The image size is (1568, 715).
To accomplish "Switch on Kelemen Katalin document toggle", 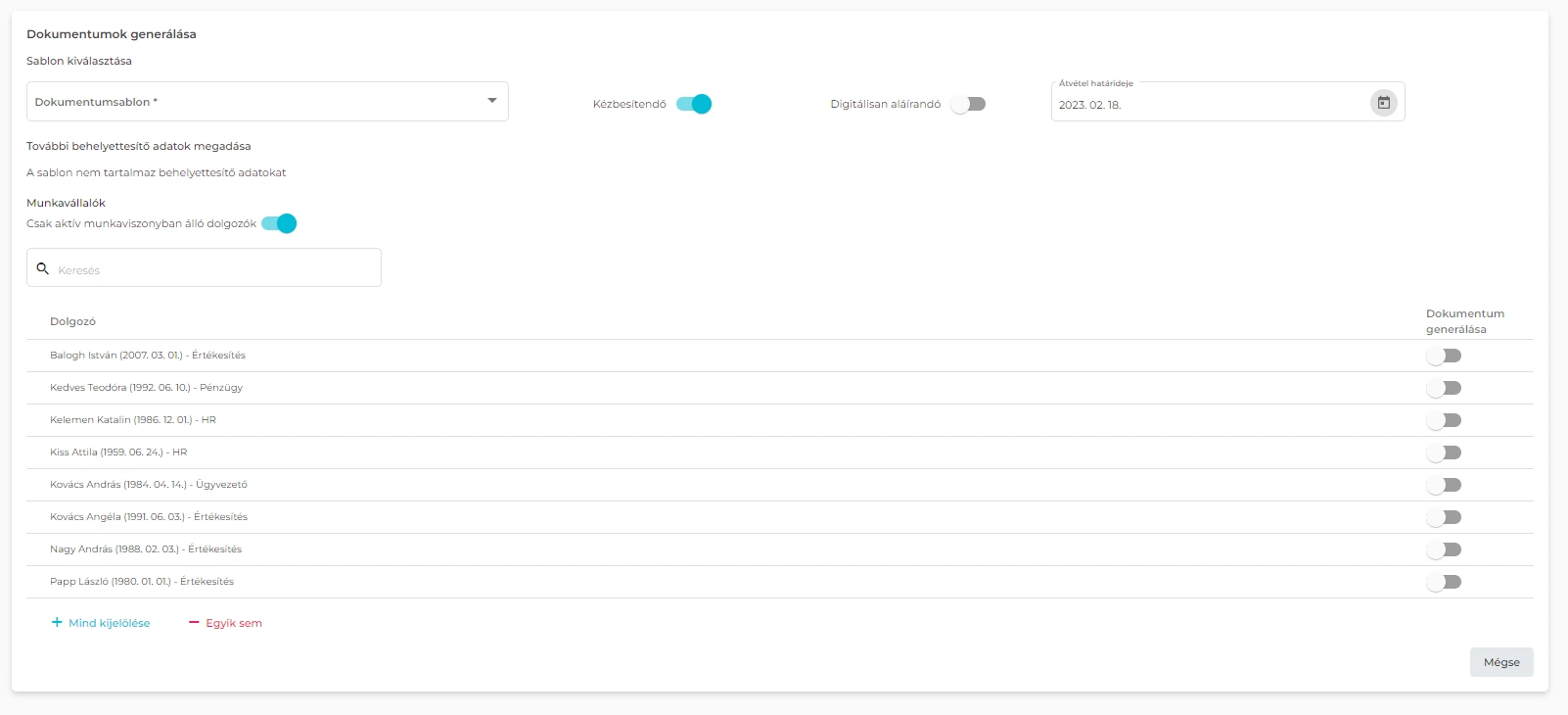I will 1444,420.
